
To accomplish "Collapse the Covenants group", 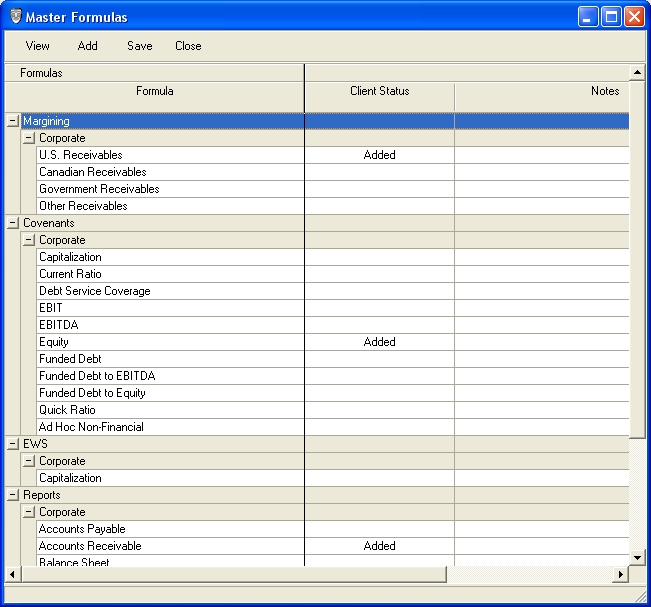I will 13,223.
